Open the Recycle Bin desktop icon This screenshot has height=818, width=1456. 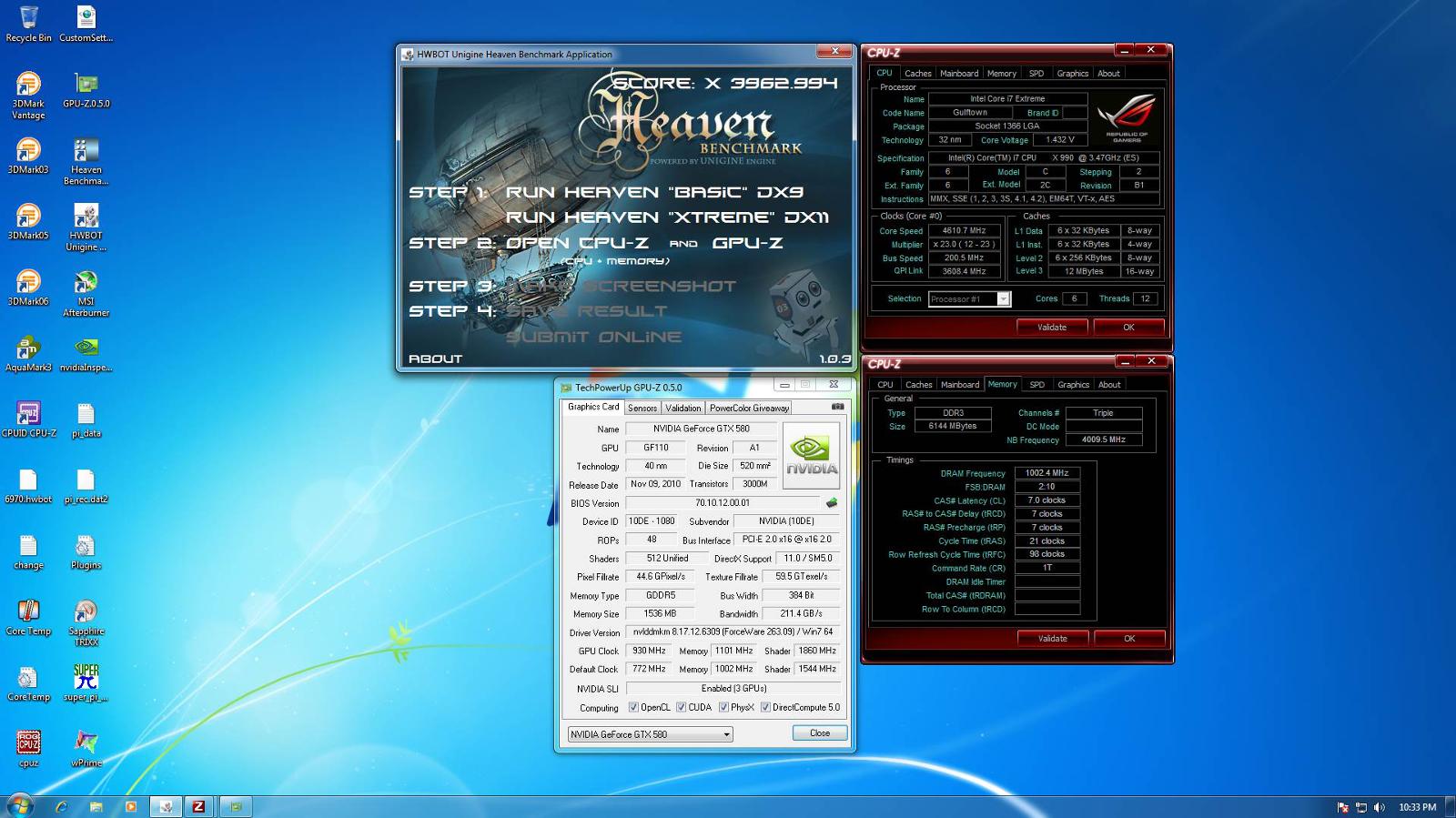(x=28, y=24)
